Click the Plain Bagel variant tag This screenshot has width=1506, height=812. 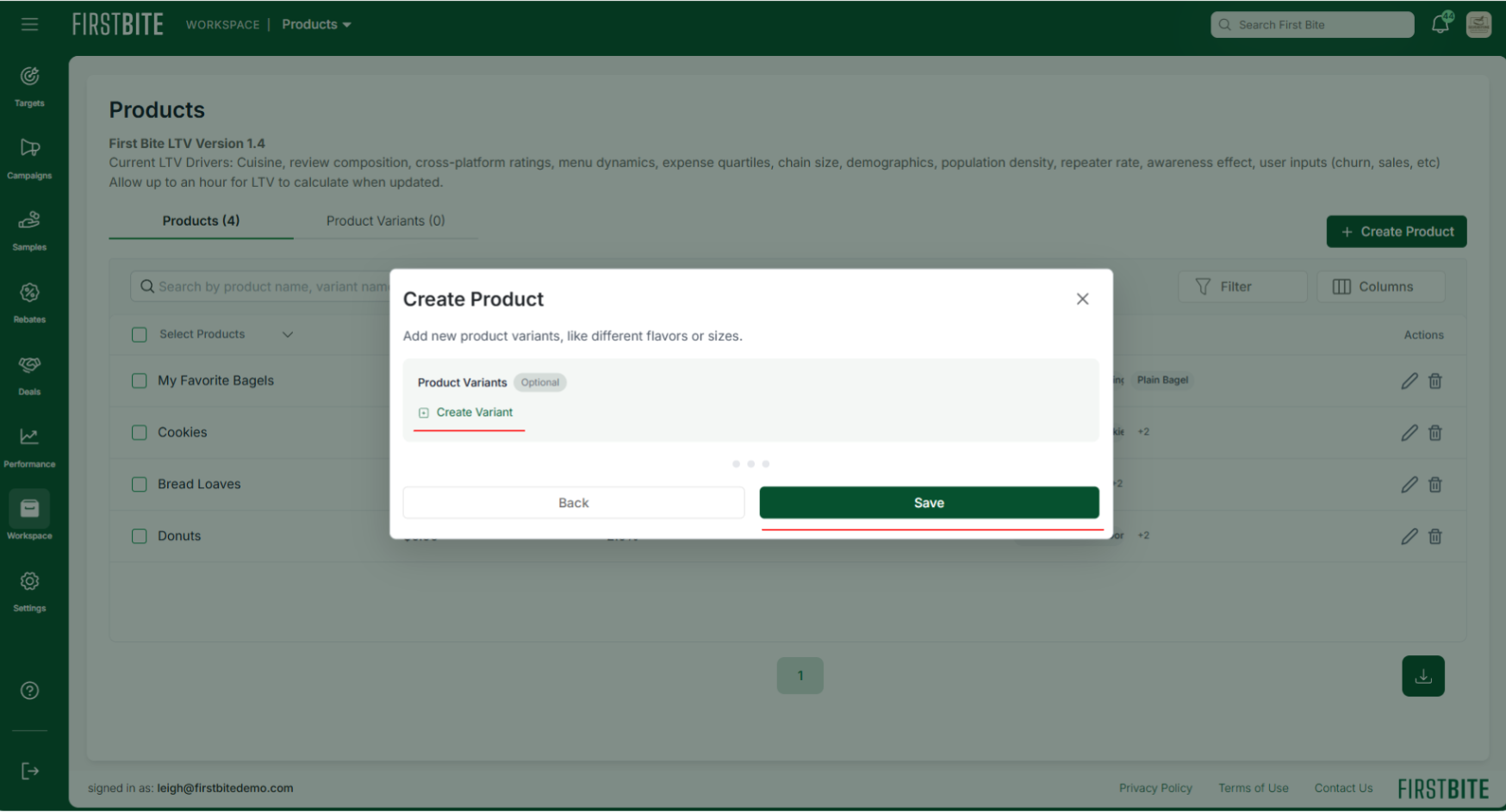pyautogui.click(x=1162, y=380)
